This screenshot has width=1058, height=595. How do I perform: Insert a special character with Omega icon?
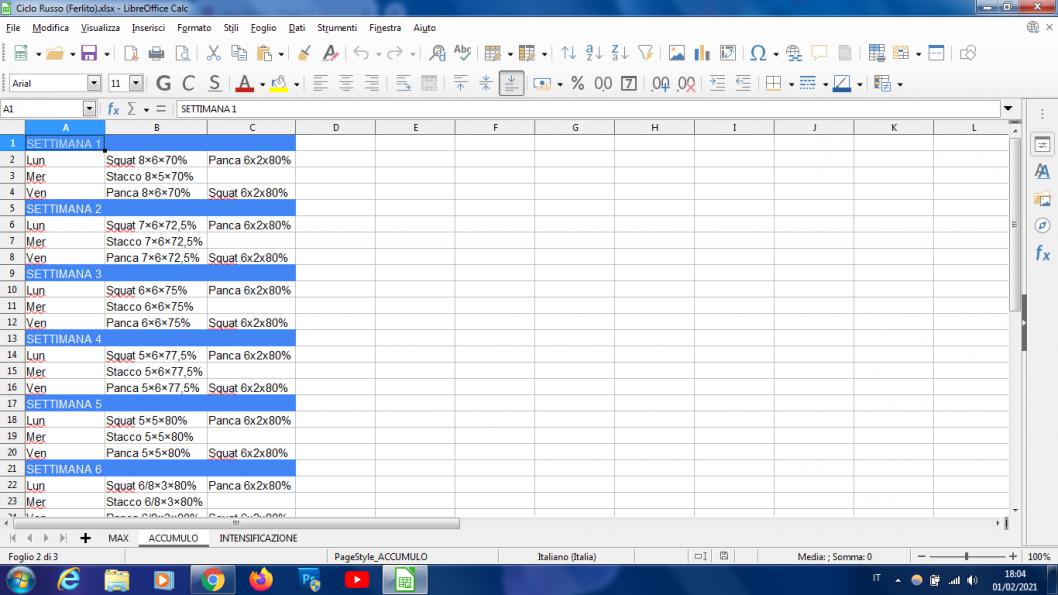tap(756, 53)
